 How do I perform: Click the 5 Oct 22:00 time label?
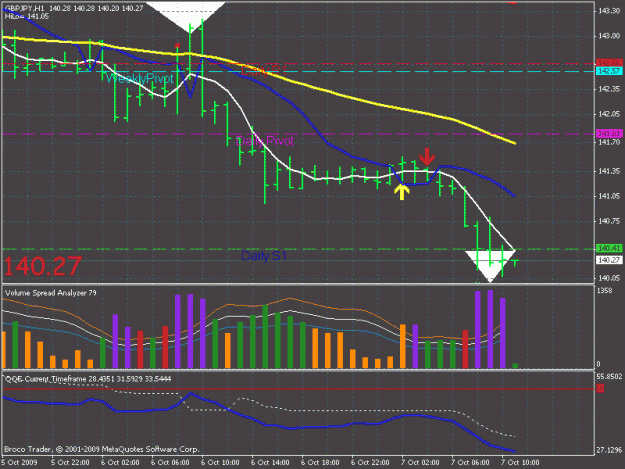click(70, 463)
